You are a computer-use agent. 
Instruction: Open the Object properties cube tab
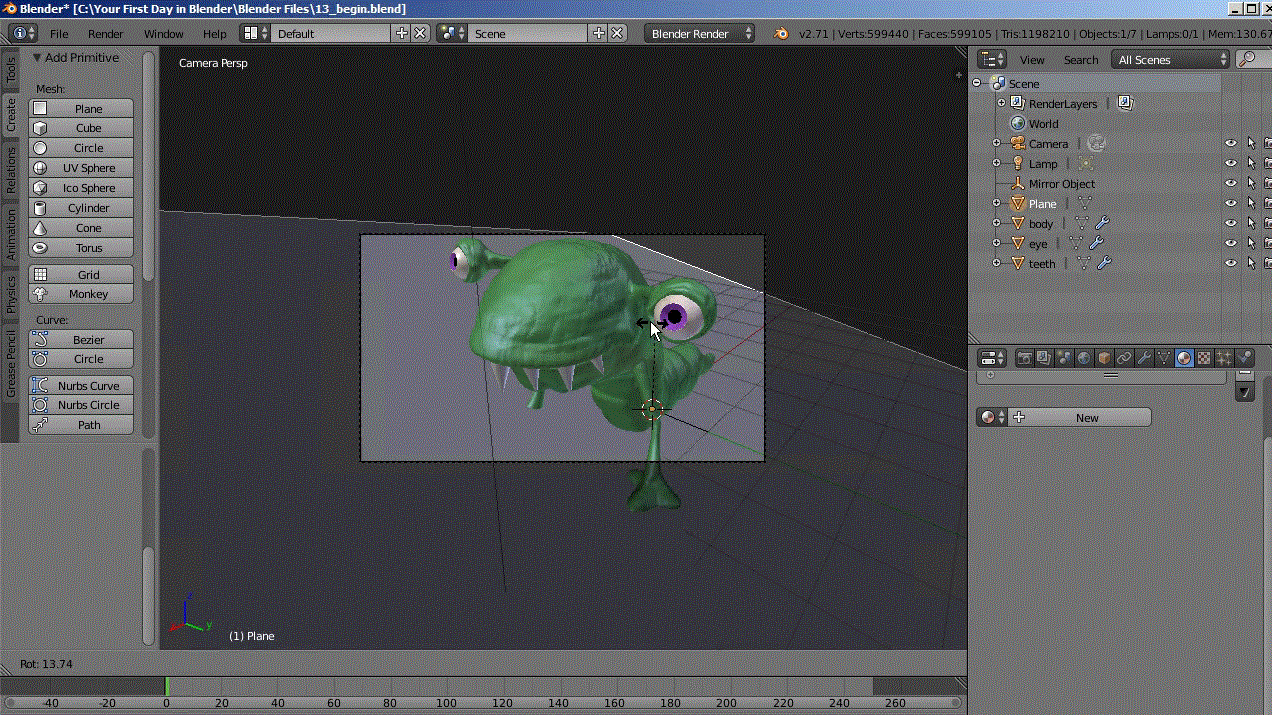coord(1104,358)
